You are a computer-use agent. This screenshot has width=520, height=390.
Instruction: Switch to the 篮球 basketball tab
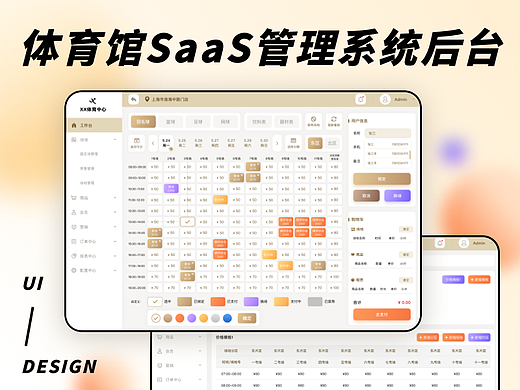coord(171,122)
